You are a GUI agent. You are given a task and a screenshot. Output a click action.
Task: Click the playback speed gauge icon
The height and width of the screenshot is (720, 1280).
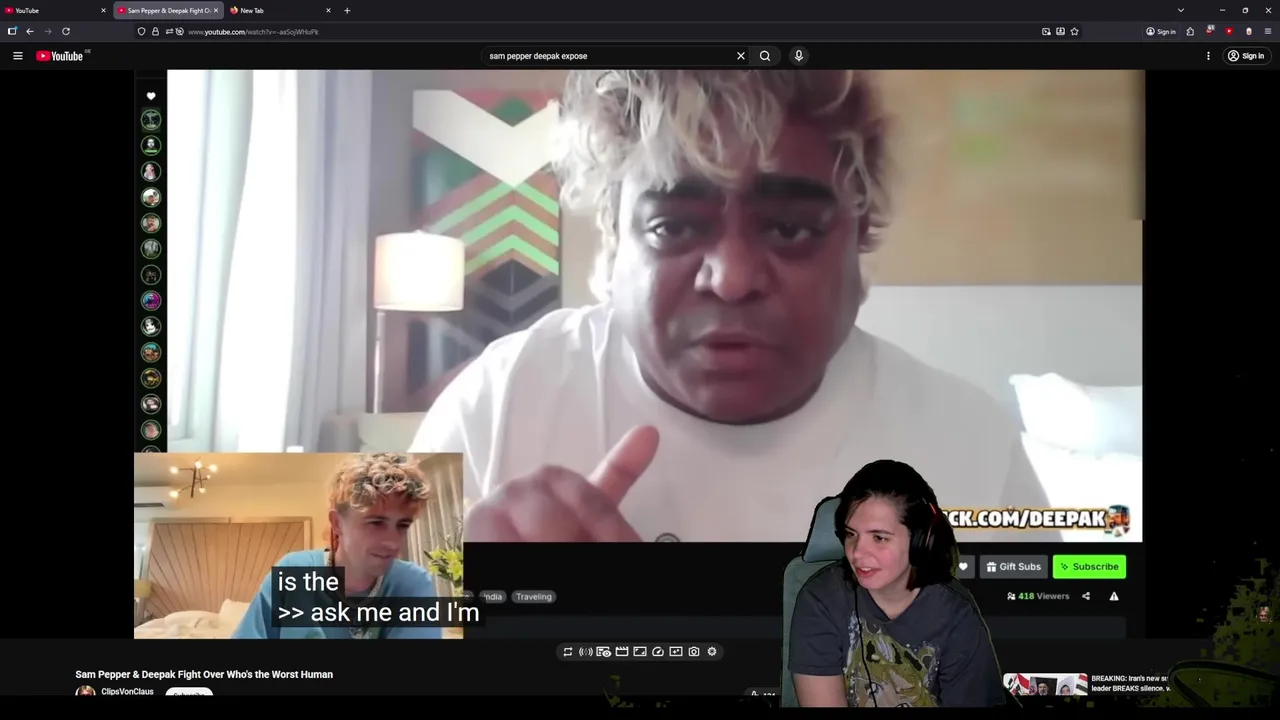(x=658, y=652)
